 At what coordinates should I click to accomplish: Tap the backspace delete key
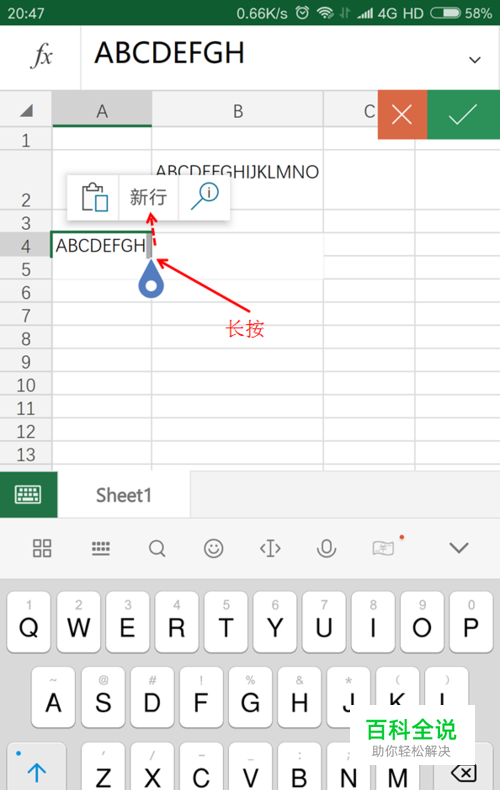(464, 772)
